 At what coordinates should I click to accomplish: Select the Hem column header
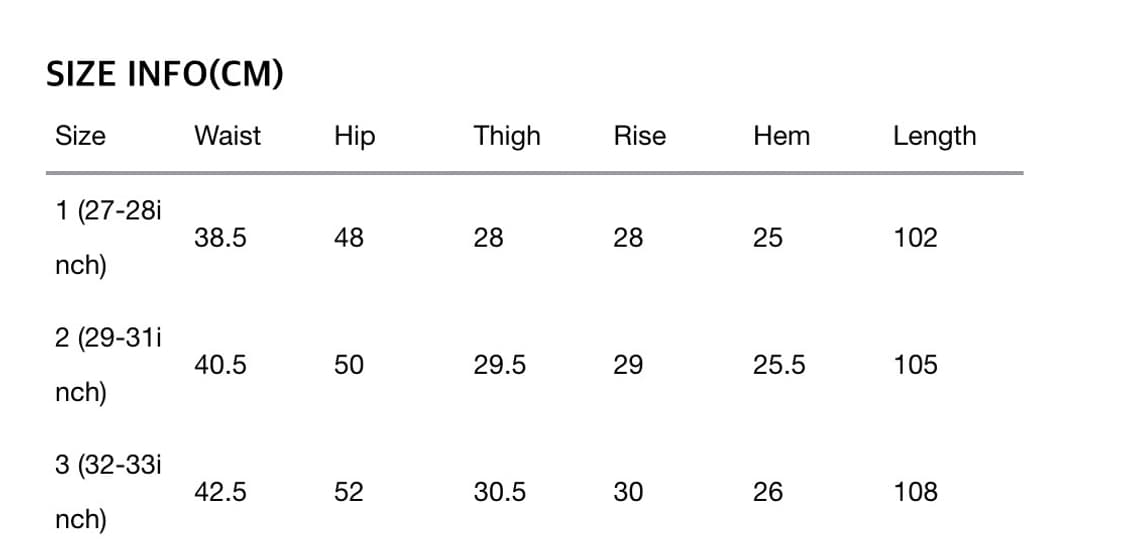point(781,136)
